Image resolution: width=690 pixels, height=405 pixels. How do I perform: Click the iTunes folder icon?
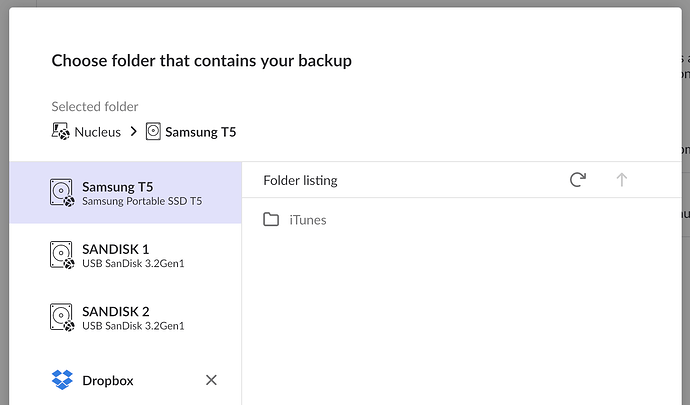(x=271, y=219)
